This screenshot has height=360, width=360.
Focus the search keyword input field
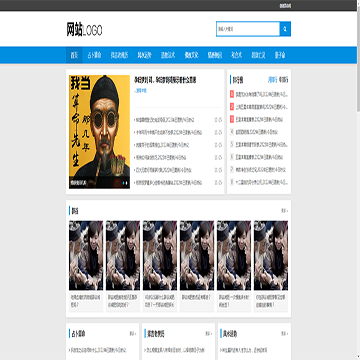click(248, 29)
